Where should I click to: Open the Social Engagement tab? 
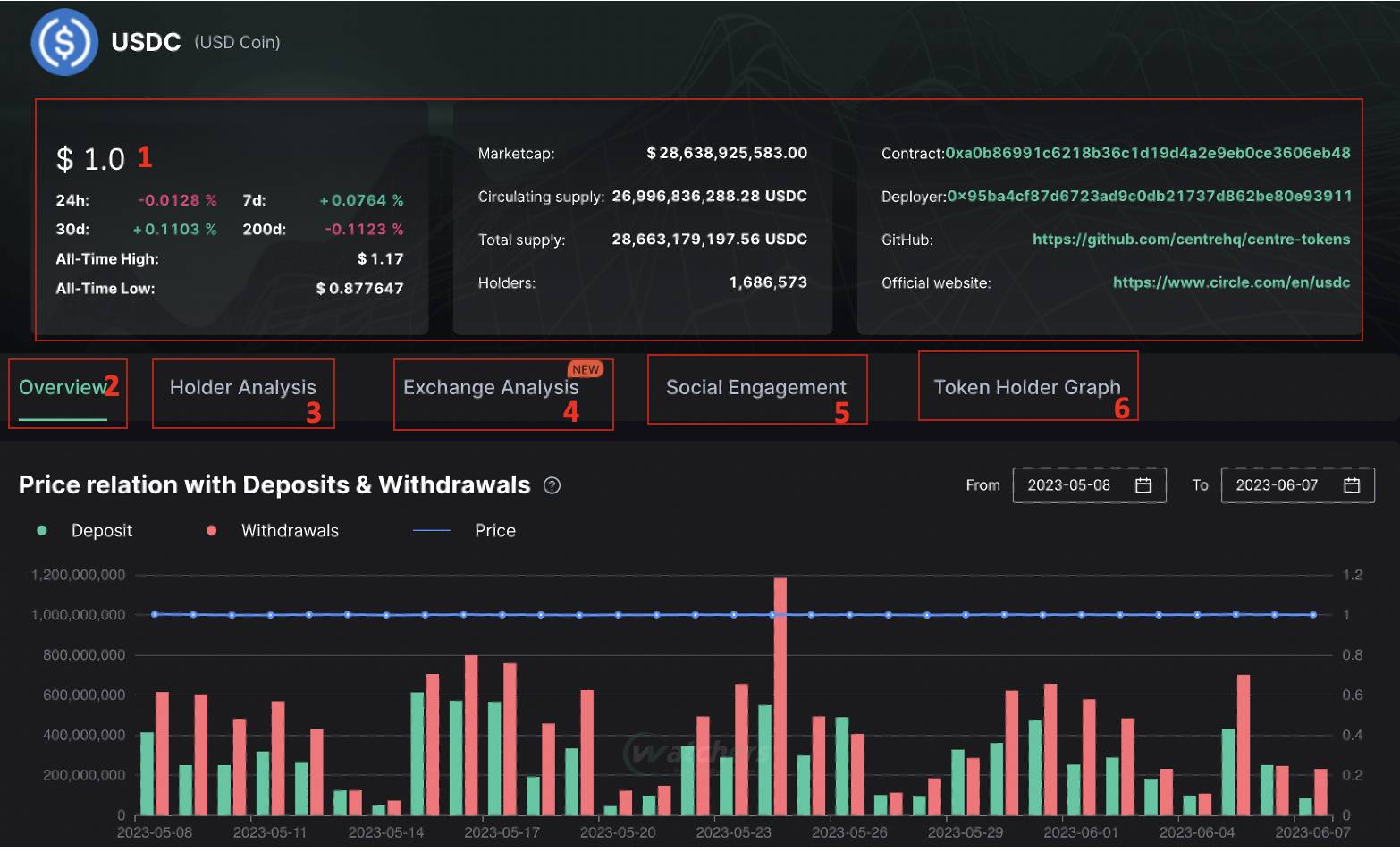tap(756, 387)
